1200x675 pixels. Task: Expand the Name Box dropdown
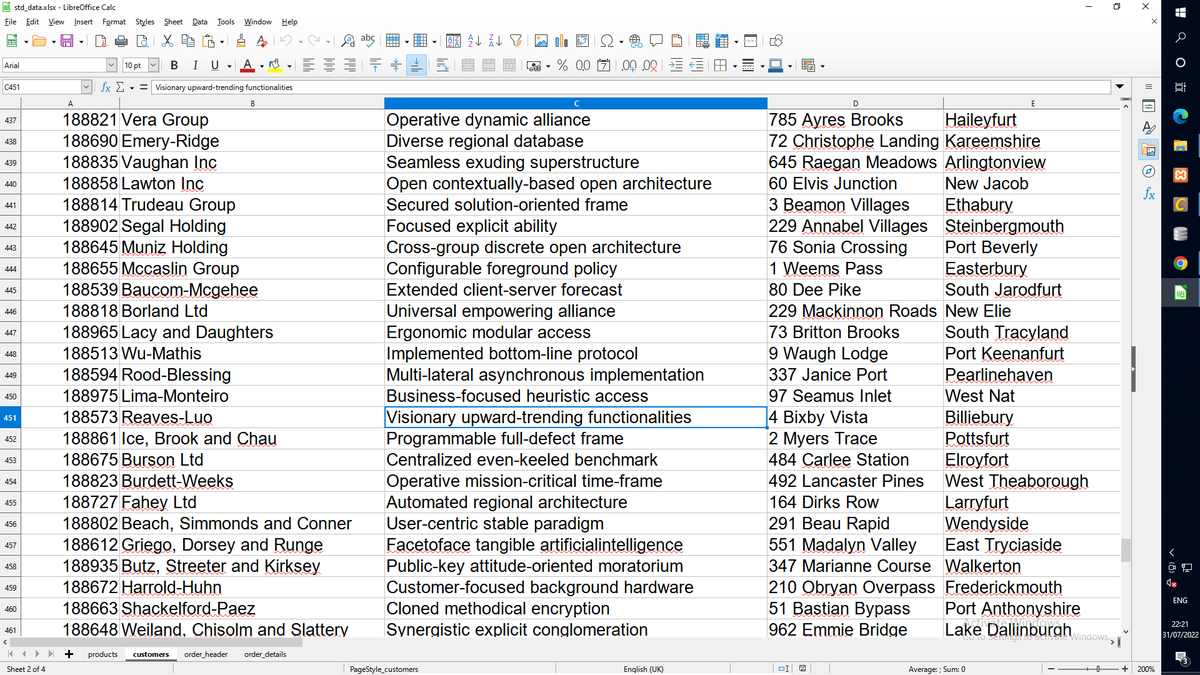coord(87,87)
